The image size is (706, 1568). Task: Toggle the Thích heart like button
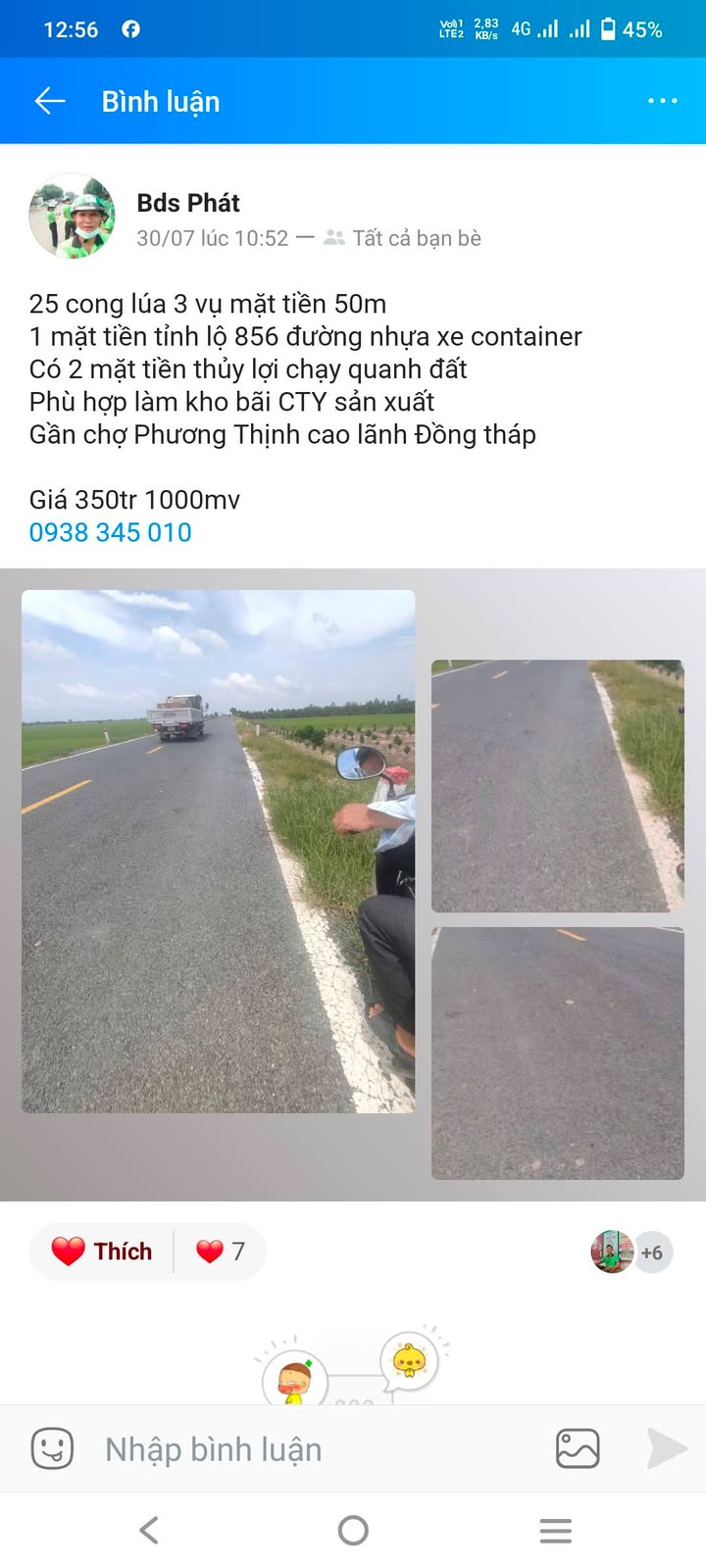[102, 1251]
